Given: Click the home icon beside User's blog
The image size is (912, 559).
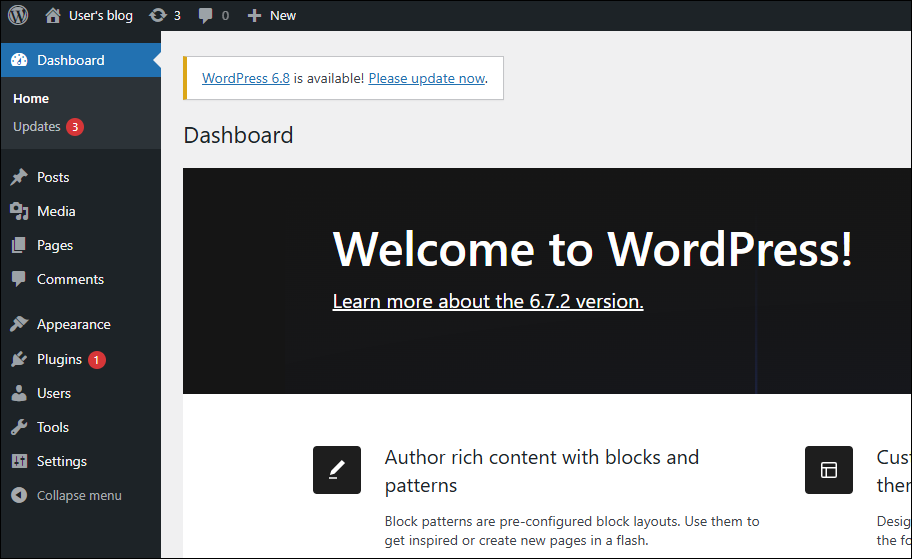Looking at the screenshot, I should pos(53,15).
